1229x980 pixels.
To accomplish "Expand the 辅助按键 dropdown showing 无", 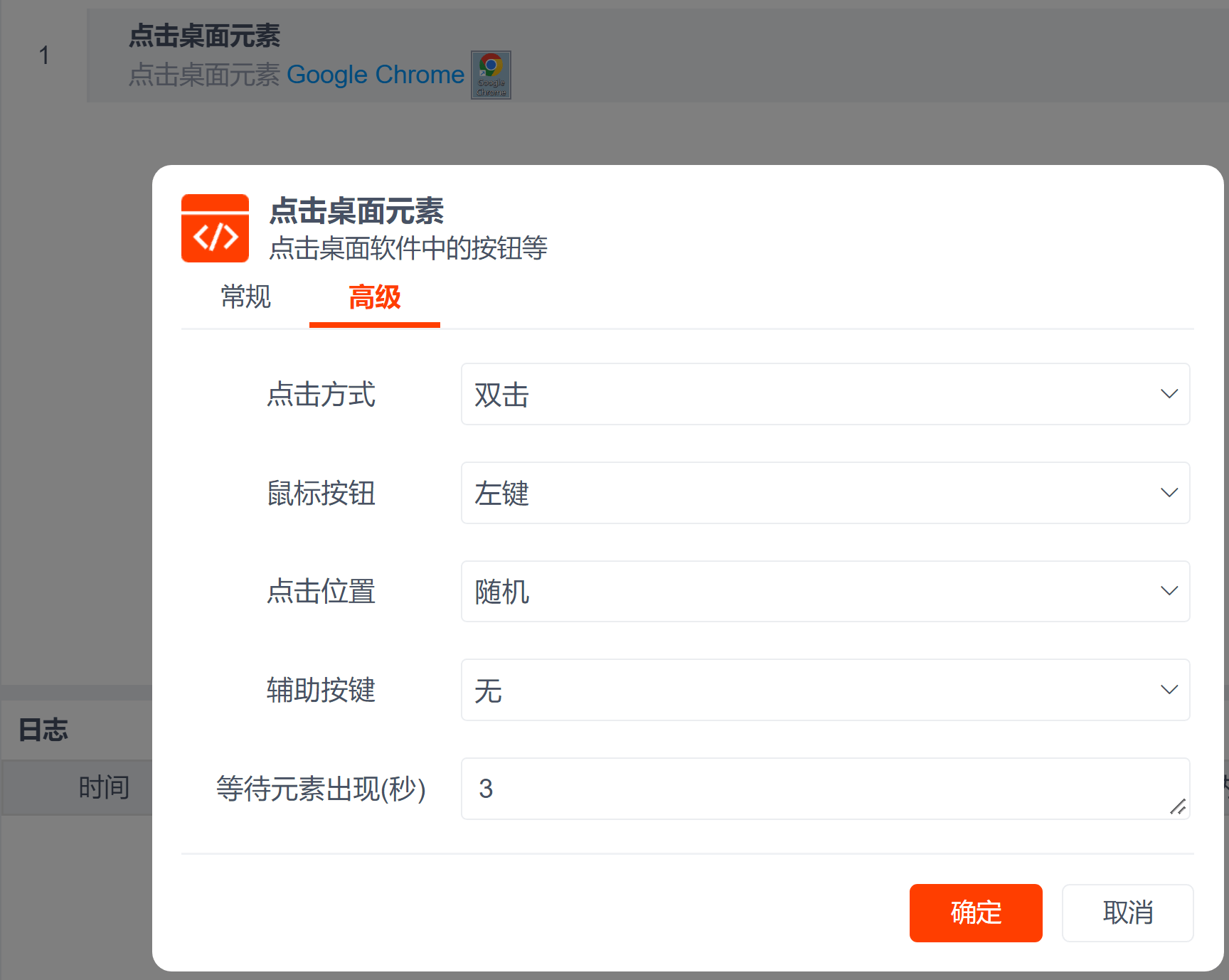I will [x=825, y=690].
